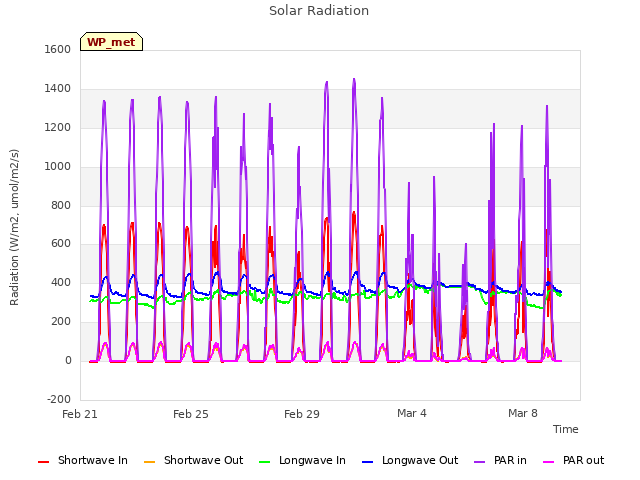This screenshot has width=640, height=480.
Task: Click the 1200 y-axis tick label
Action: [x=58, y=127]
